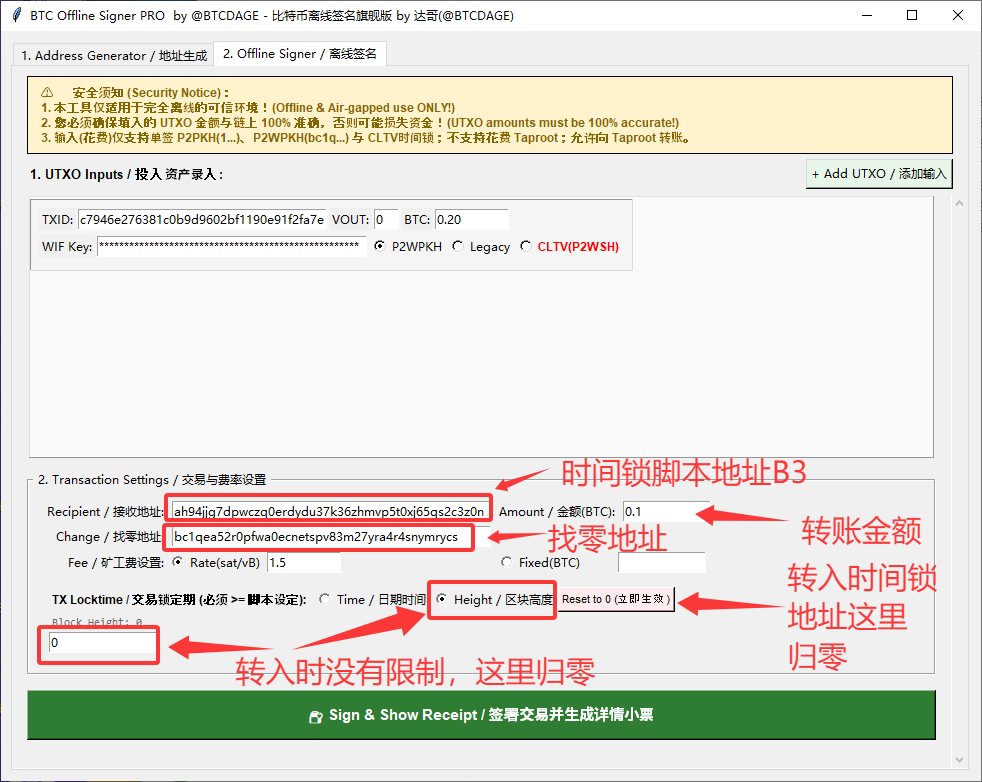The width and height of the screenshot is (982, 782).
Task: Click the Add UTXO button
Action: [878, 174]
